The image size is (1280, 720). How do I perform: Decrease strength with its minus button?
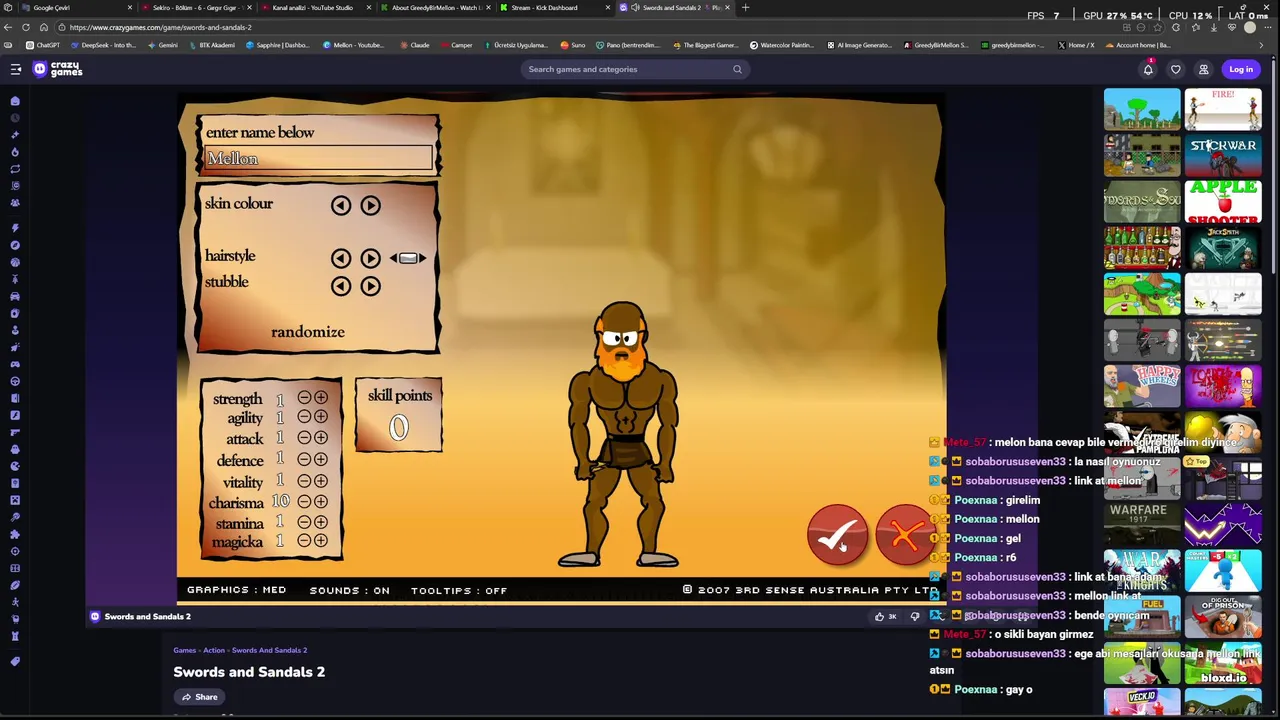coord(304,398)
